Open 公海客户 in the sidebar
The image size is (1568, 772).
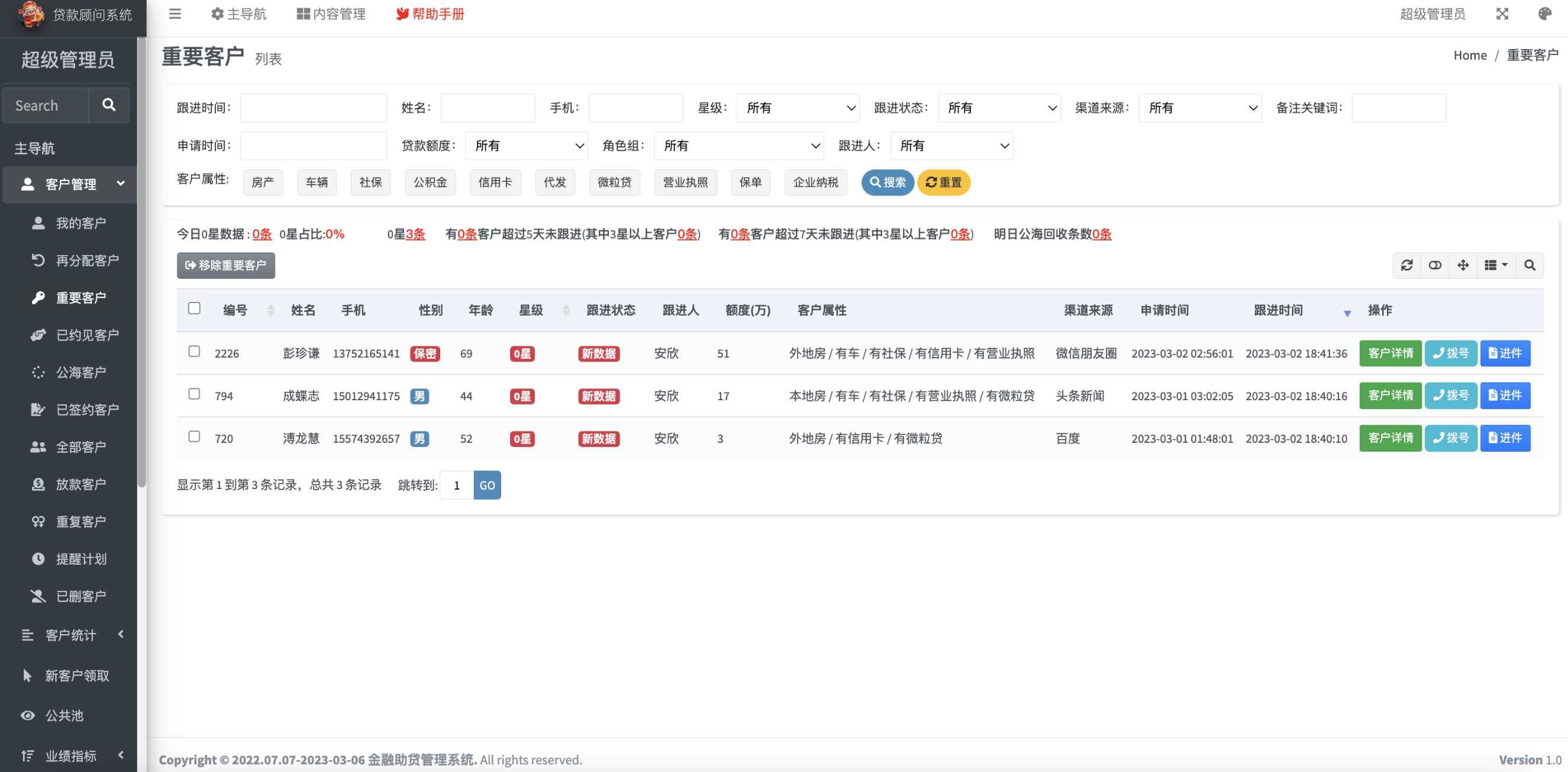(81, 372)
